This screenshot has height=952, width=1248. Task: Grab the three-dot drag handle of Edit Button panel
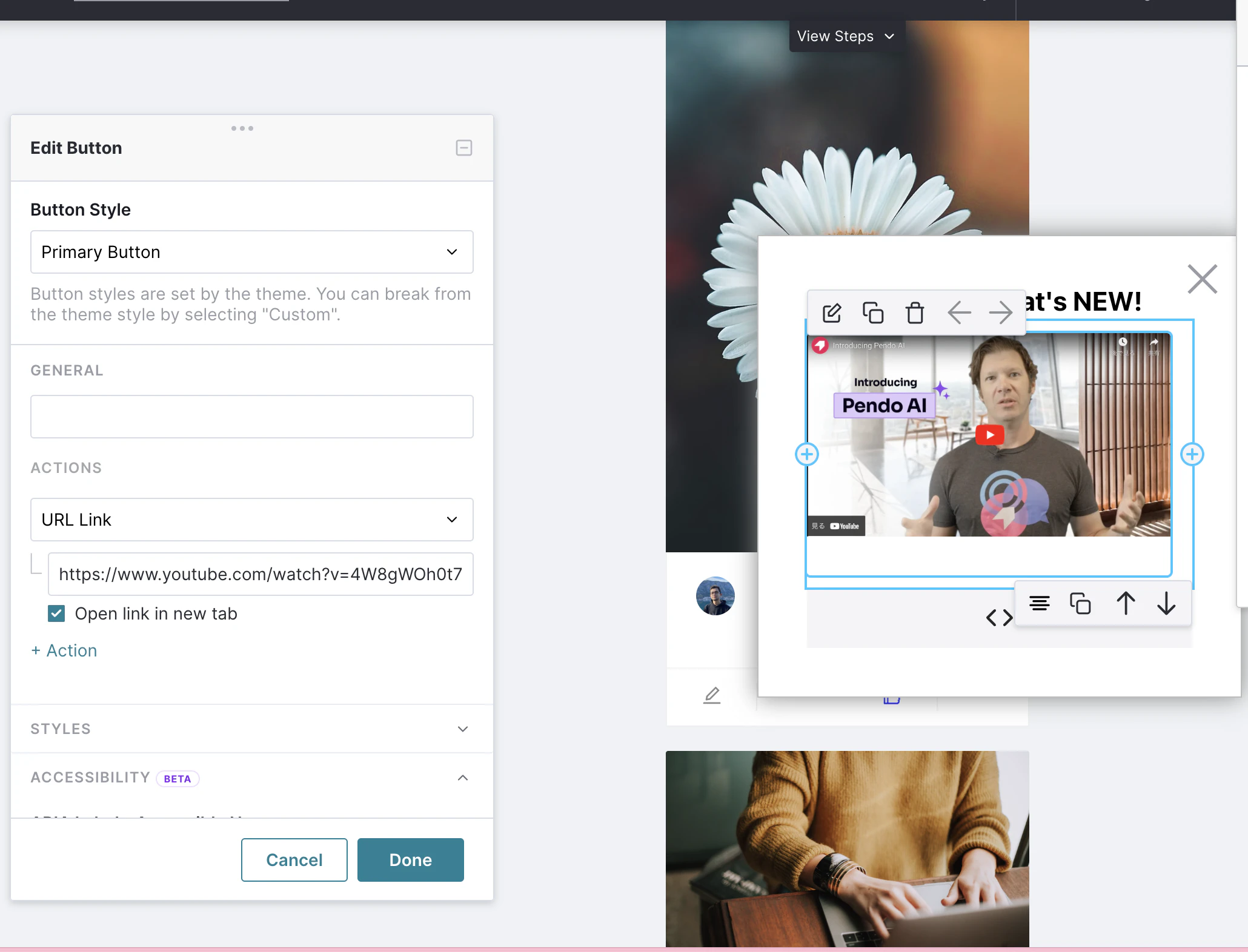[x=242, y=128]
